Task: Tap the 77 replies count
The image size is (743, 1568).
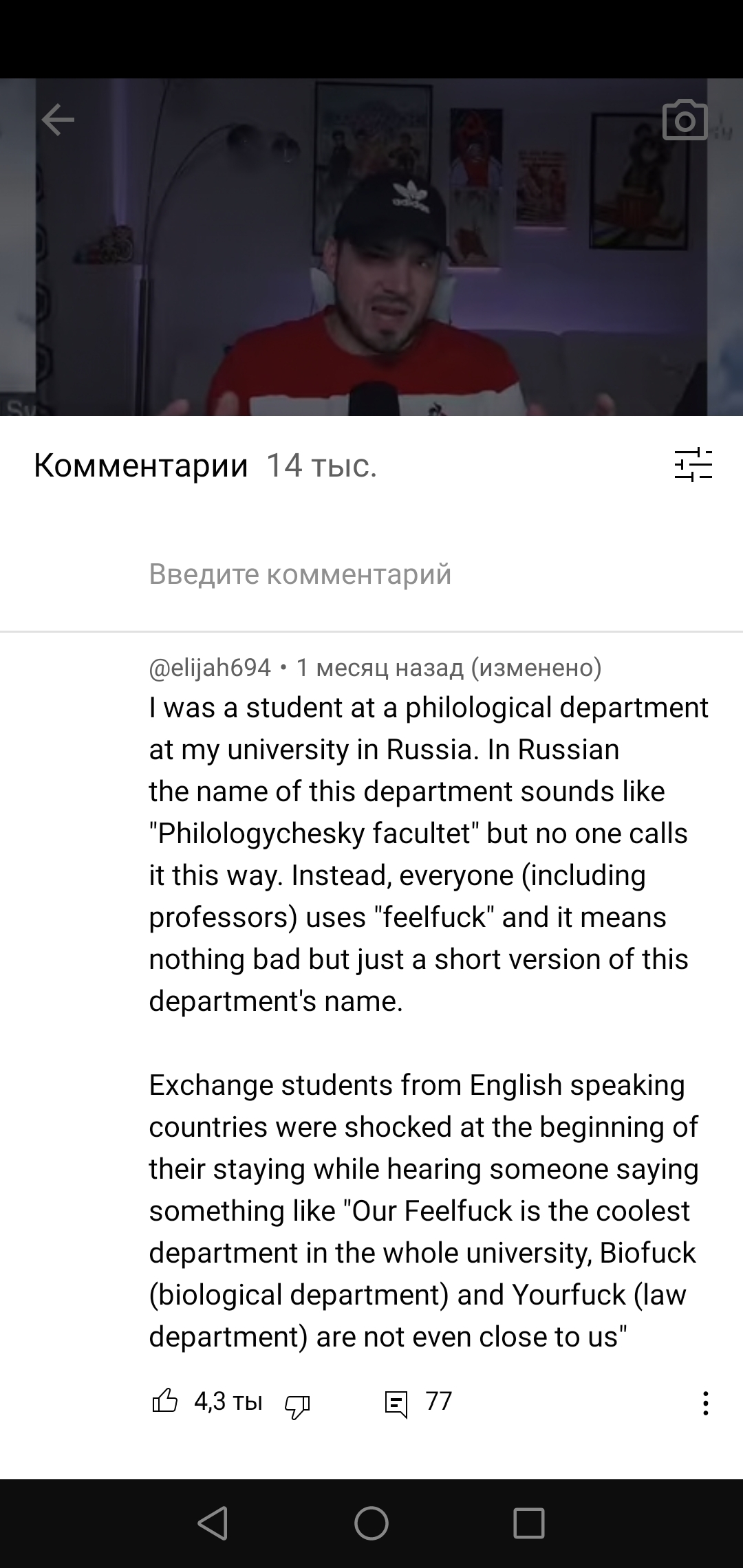Action: pyautogui.click(x=438, y=1401)
